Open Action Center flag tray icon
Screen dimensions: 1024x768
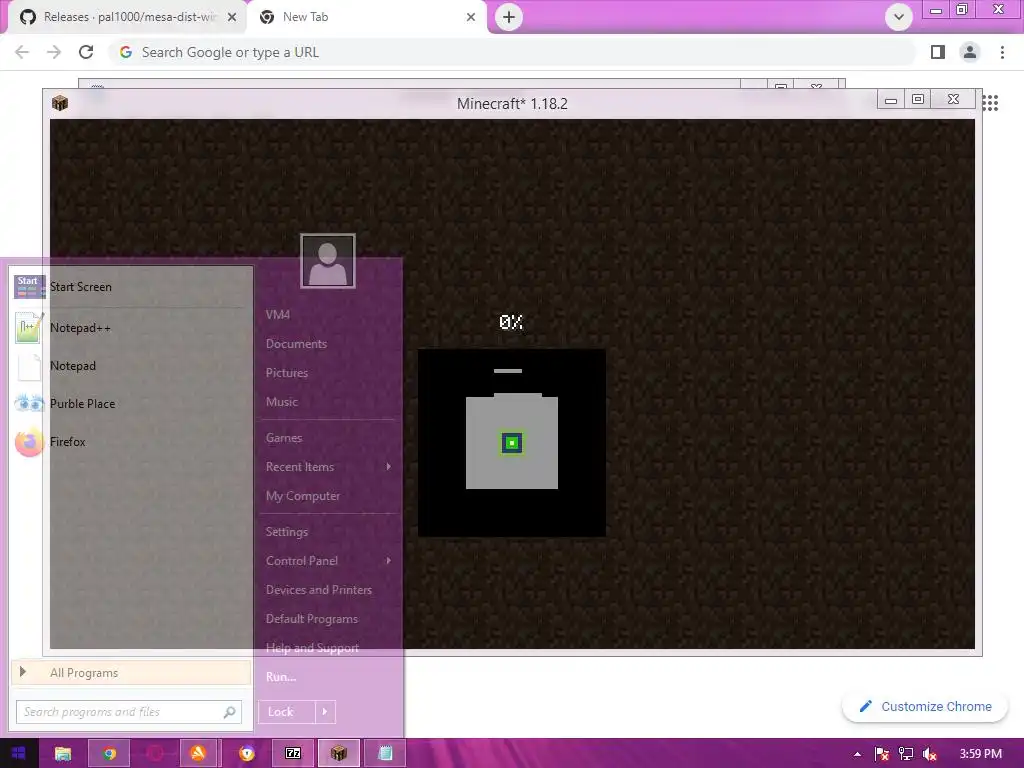[882, 754]
